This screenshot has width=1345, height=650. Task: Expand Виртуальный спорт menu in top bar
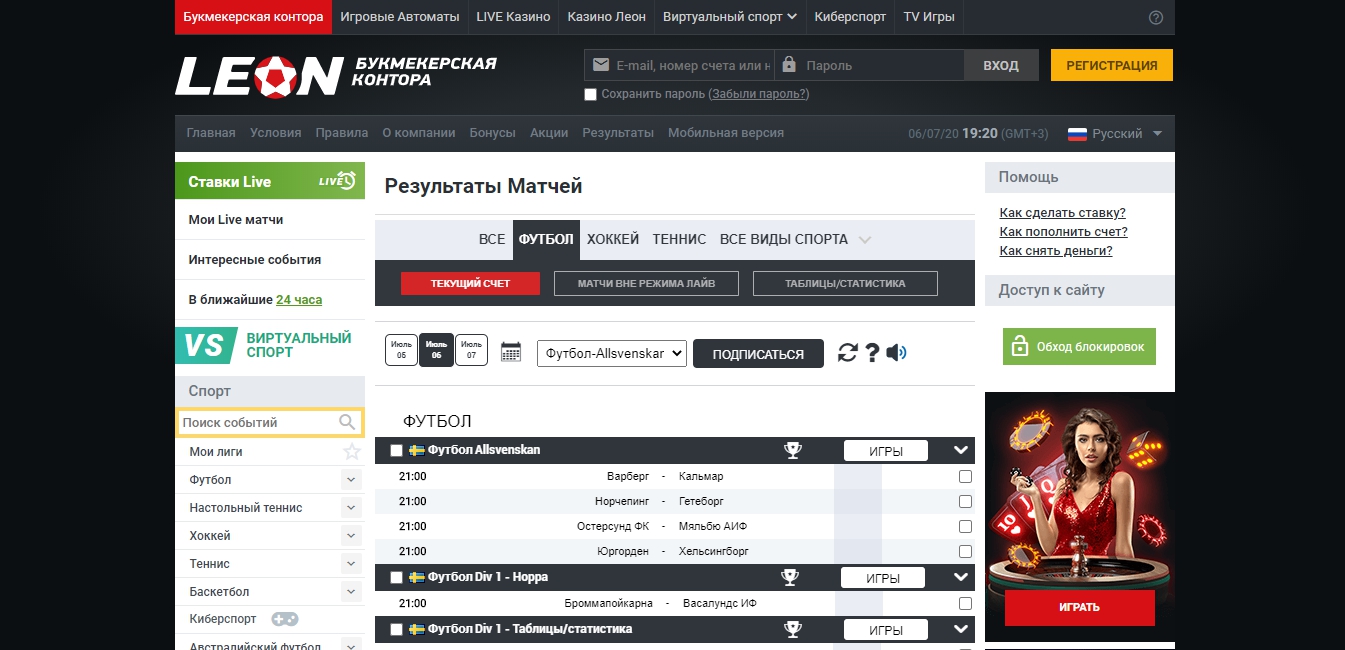(730, 17)
